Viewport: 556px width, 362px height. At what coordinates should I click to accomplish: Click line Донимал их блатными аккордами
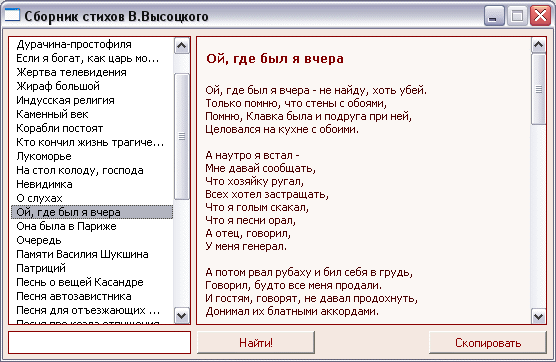(x=292, y=311)
